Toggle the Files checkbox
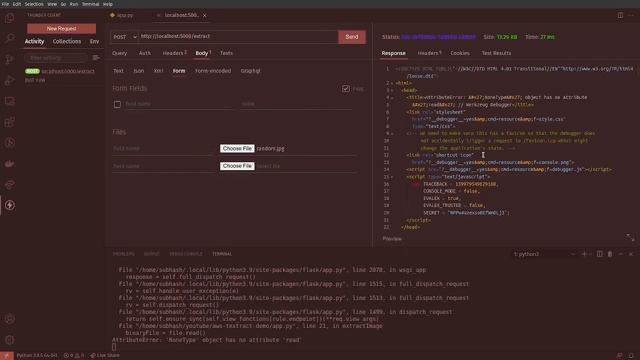640x360 pixels. coord(346,89)
